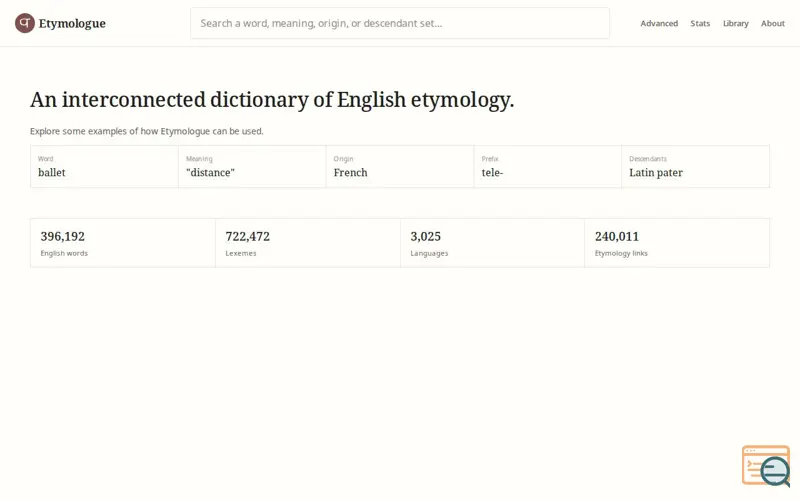Visit the About page
This screenshot has width=800, height=500.
(x=772, y=23)
